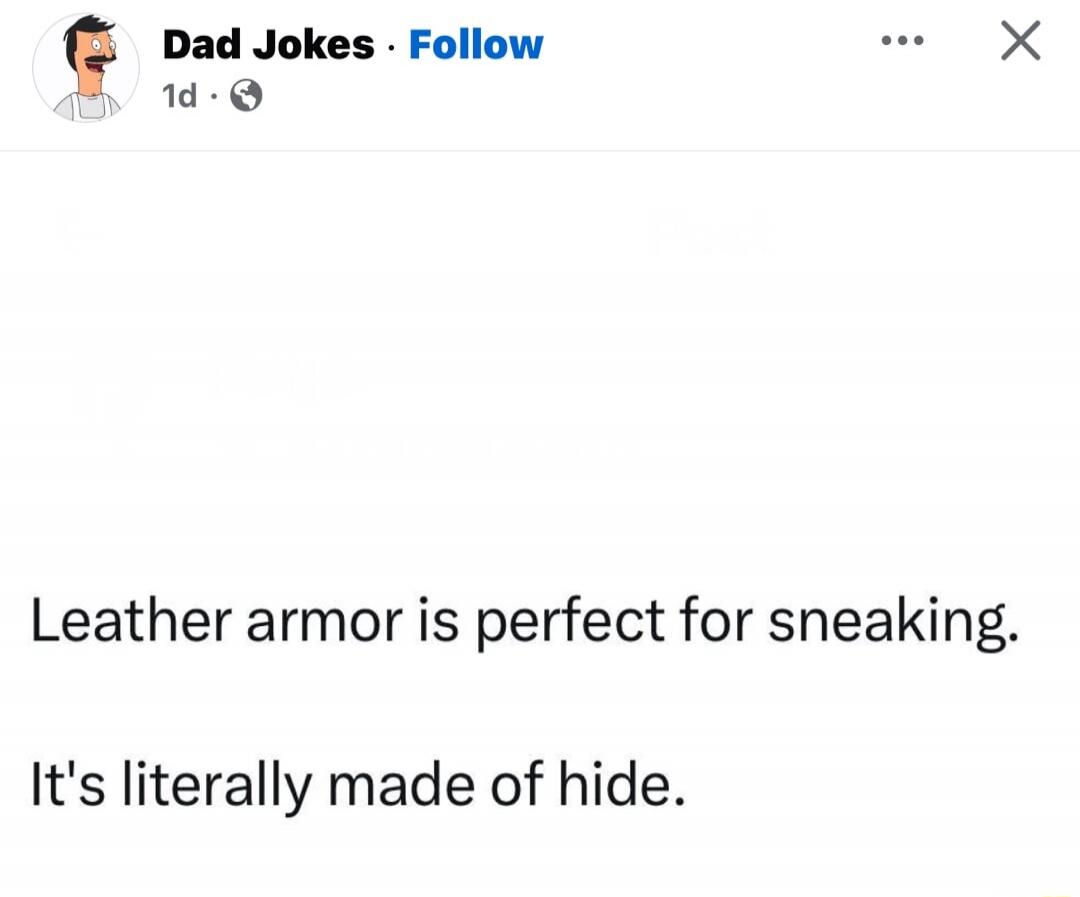Open the Dad Jokes page name link
Screen dimensions: 1080x897
pos(270,44)
